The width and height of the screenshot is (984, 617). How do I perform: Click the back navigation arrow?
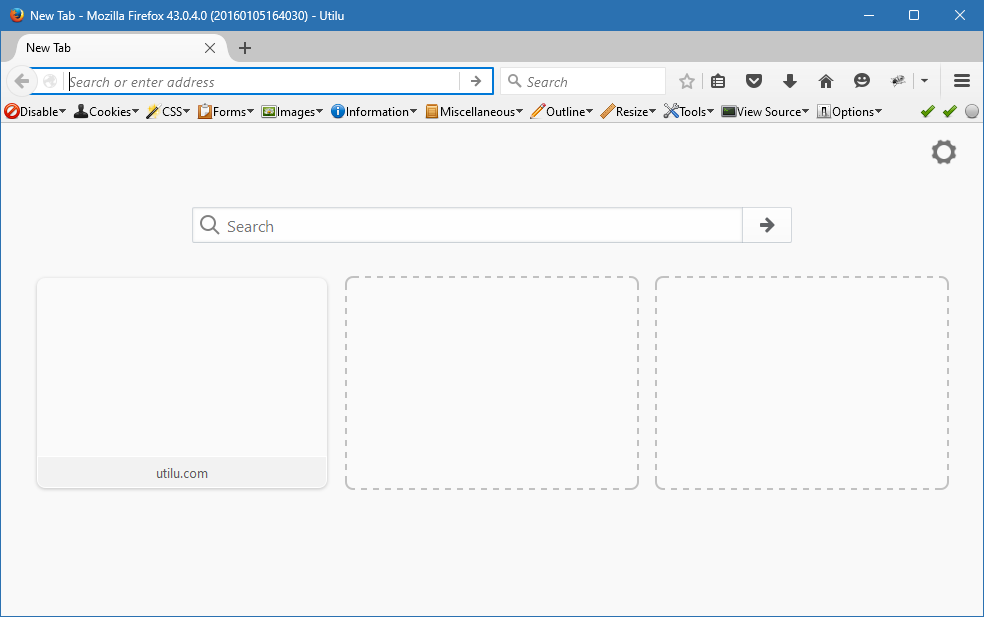point(22,81)
